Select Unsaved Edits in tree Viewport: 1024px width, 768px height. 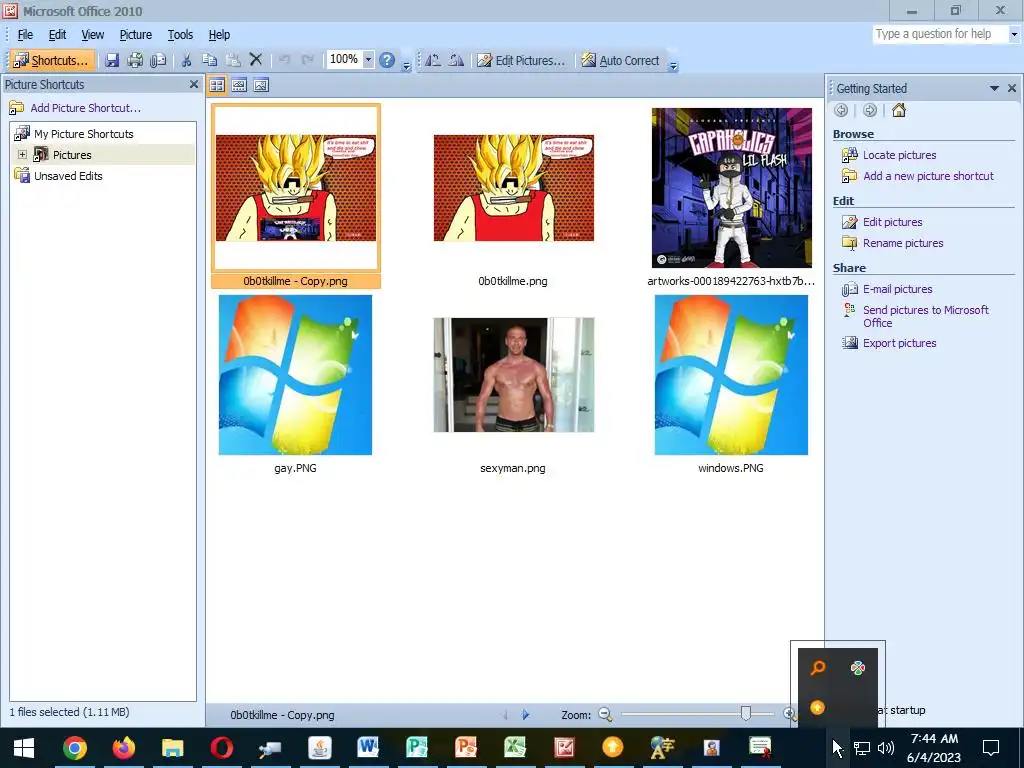pos(68,176)
